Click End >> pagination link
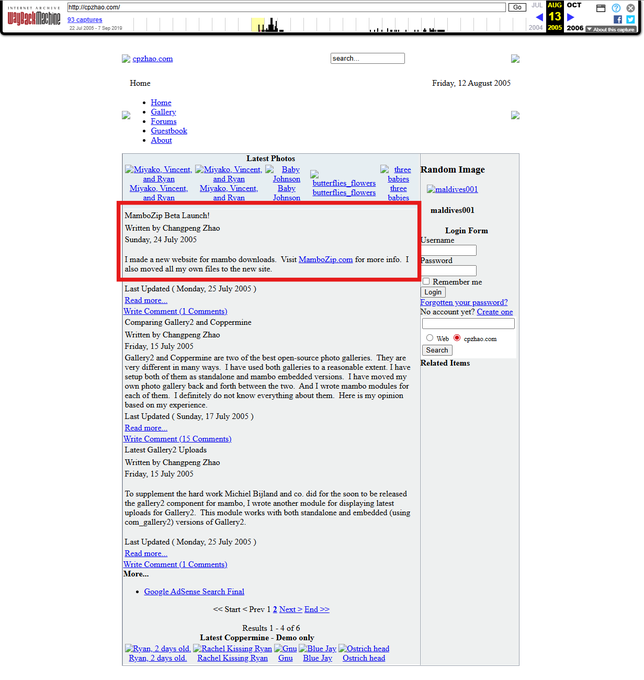The width and height of the screenshot is (644, 680). coord(317,609)
